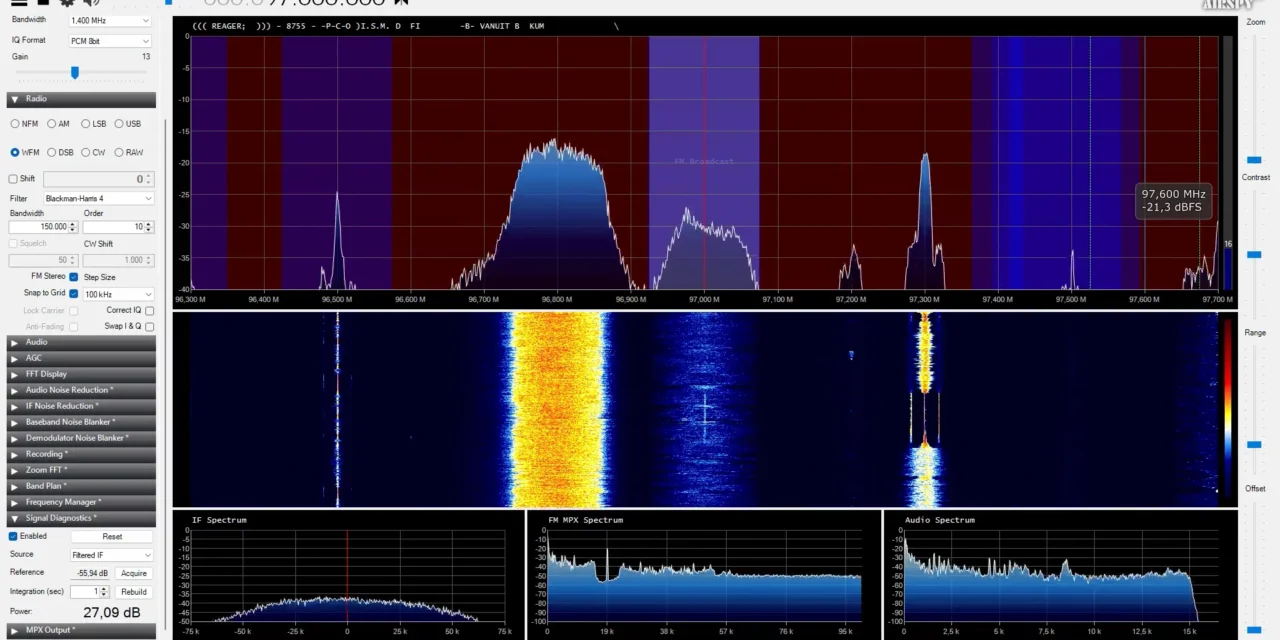Click the 97,300 M frequency axis label
1280x640 pixels.
tap(924, 299)
